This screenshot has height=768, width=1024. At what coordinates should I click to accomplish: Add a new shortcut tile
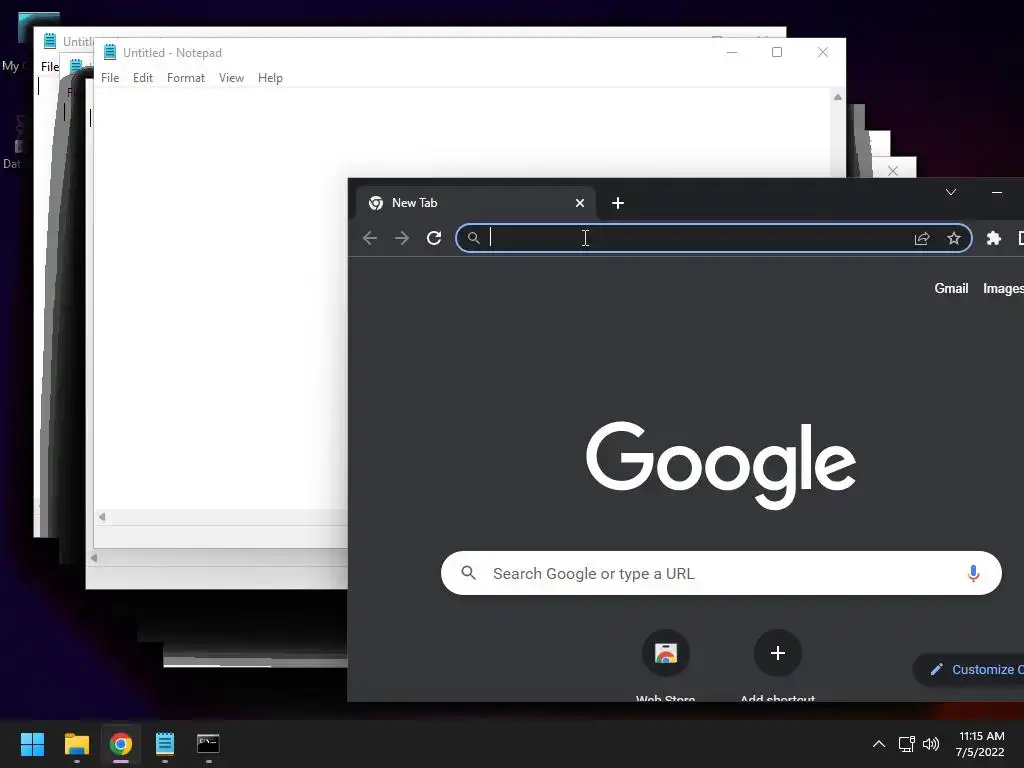point(777,665)
